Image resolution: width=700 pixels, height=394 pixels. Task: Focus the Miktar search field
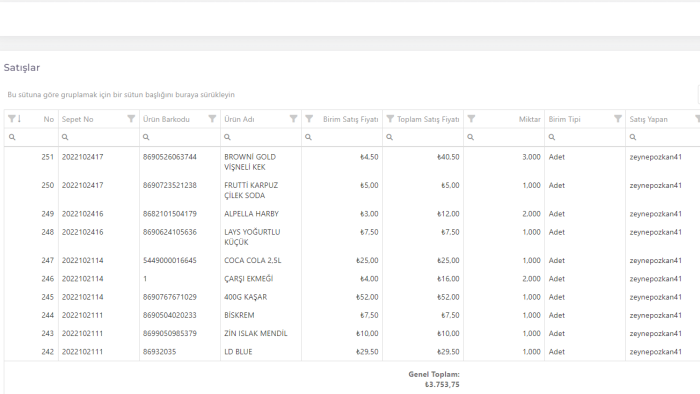click(x=504, y=137)
